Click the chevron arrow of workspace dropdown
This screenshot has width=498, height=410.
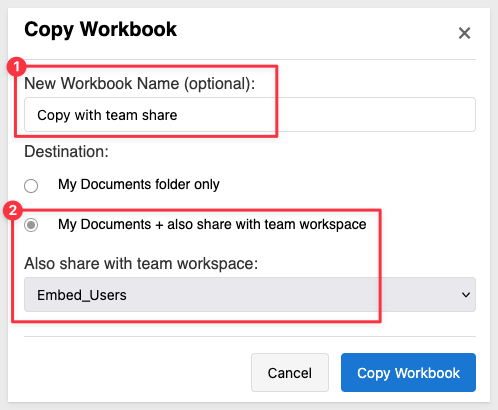tap(466, 295)
